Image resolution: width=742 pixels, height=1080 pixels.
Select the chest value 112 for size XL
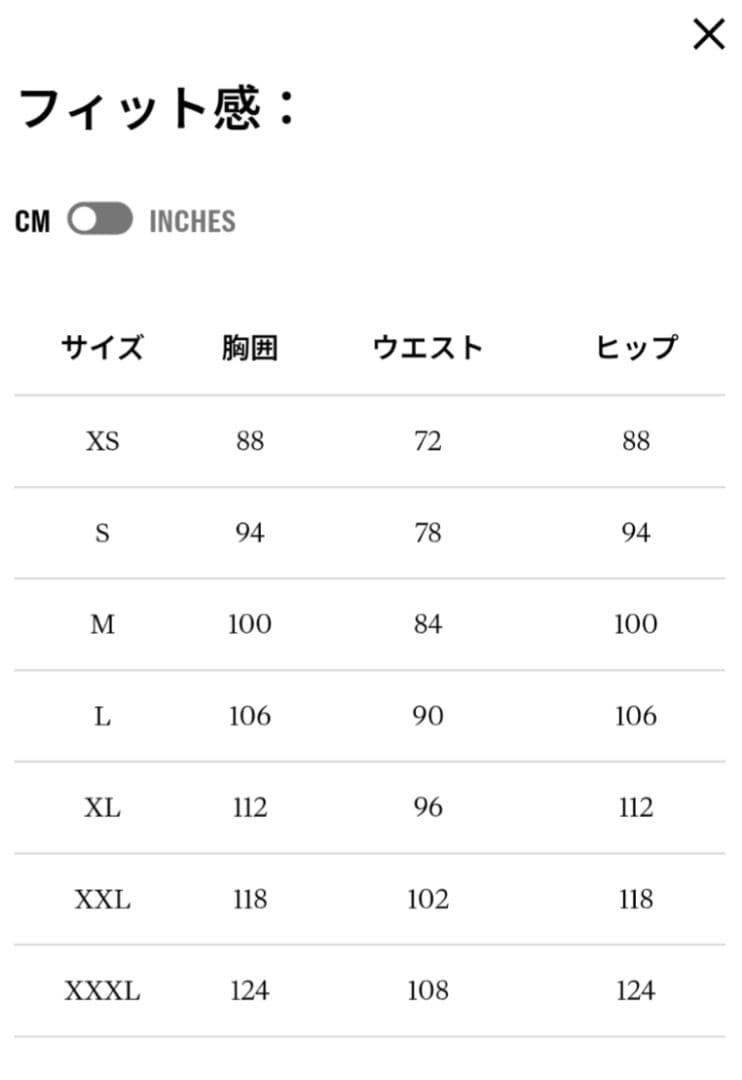click(x=247, y=807)
